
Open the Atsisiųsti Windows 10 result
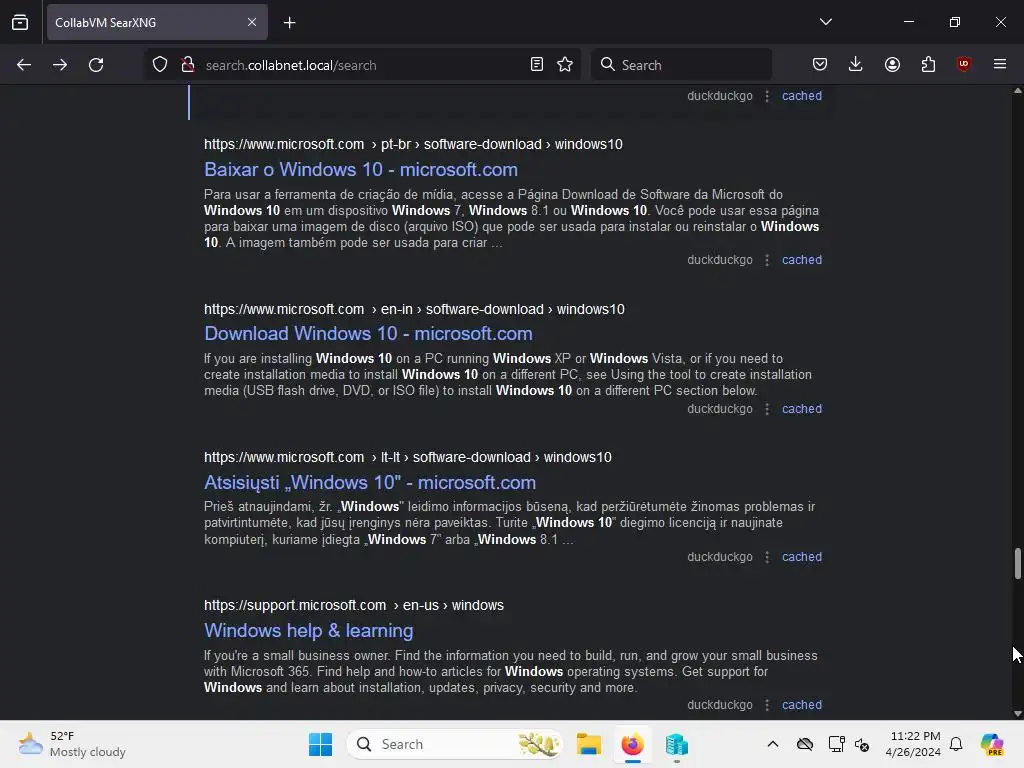point(370,483)
